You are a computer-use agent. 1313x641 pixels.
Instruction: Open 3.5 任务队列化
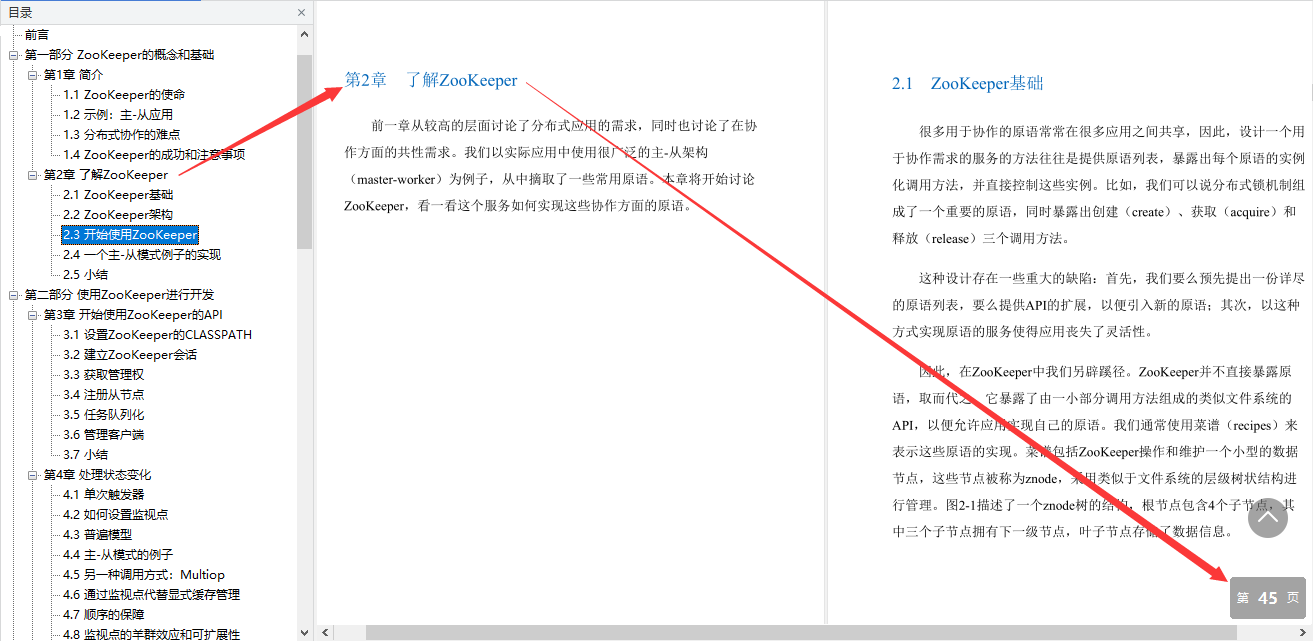tap(104, 415)
